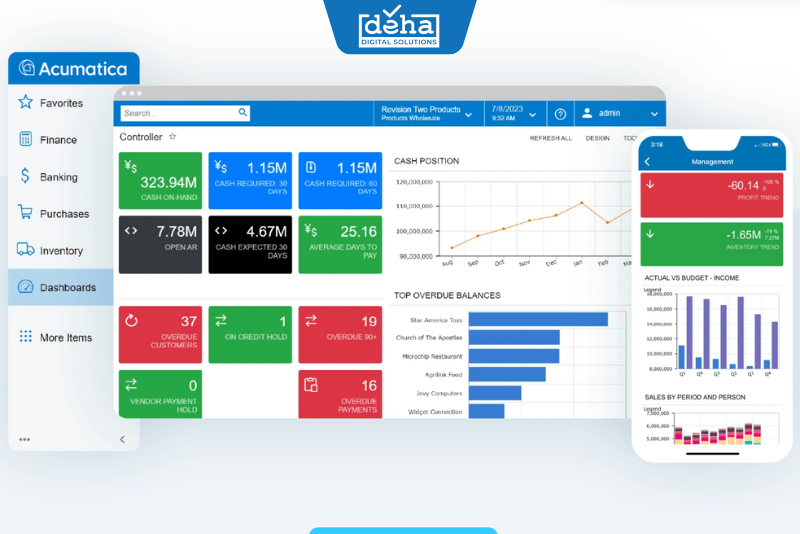This screenshot has height=534, width=800.
Task: Click the clipboard icon on Overdue Payments tile
Action: point(311,385)
